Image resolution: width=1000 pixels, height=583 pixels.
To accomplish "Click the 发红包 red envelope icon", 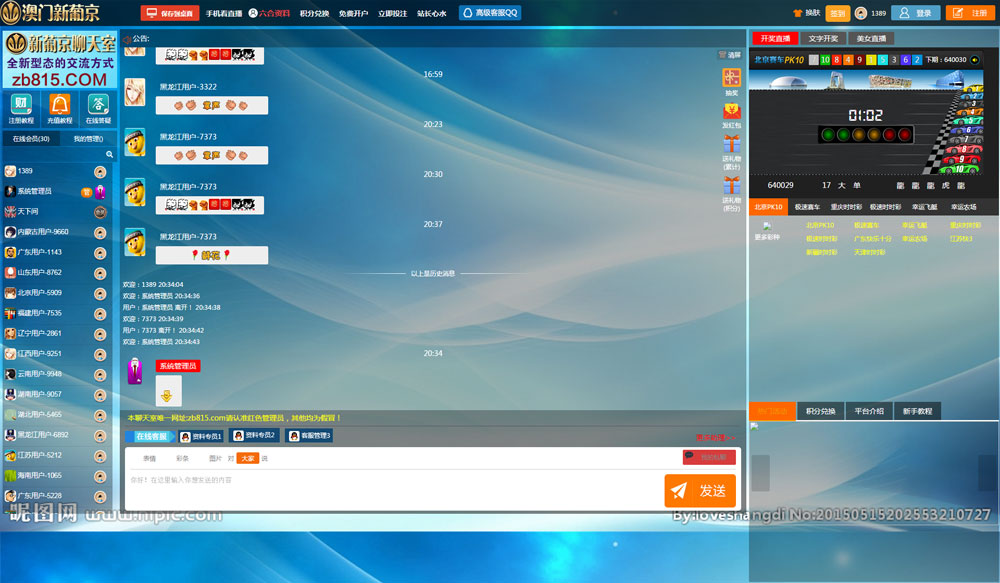I will point(731,111).
